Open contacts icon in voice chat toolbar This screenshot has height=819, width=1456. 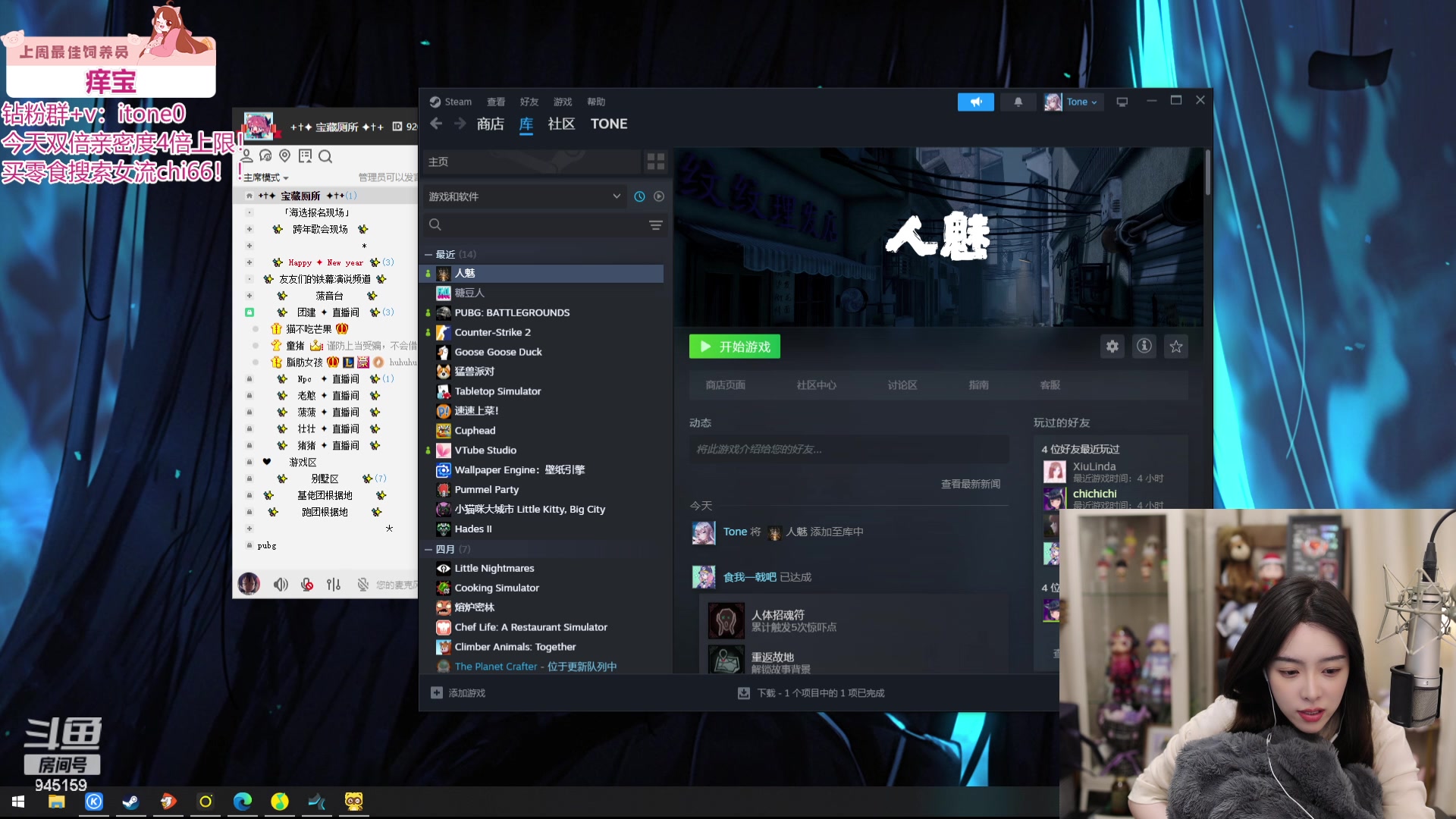point(246,156)
